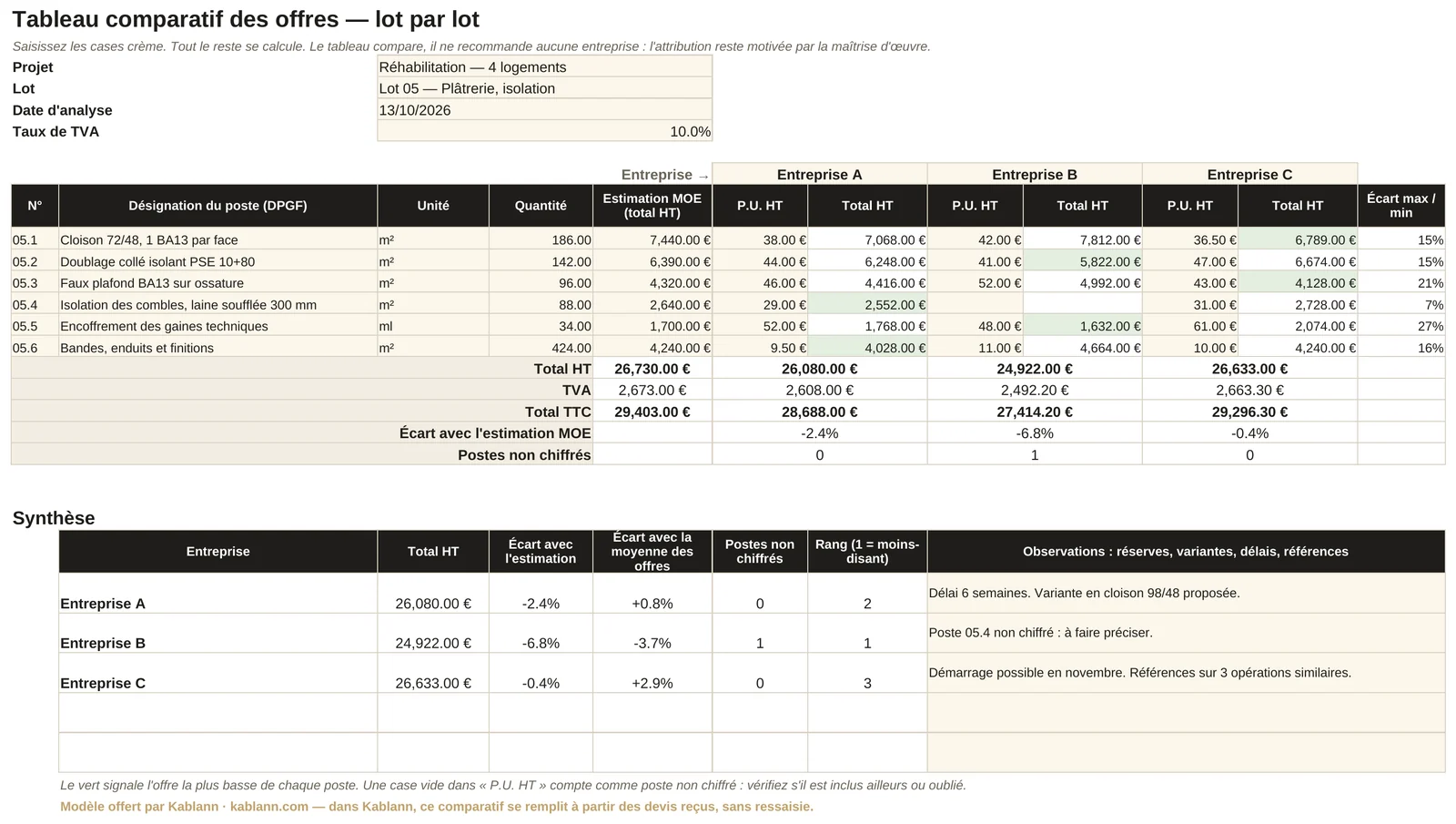Click "Doublage collé isolant PSE 10+80" designation
This screenshot has height=824, width=1456.
(x=217, y=261)
